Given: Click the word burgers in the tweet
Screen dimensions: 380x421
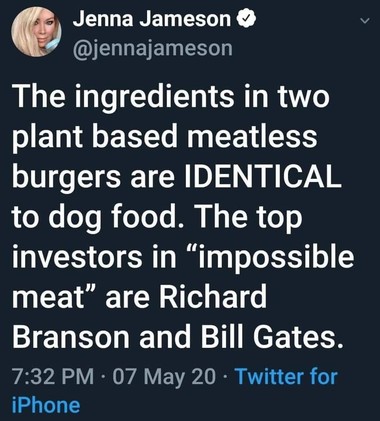Looking at the screenshot, I should tap(66, 178).
